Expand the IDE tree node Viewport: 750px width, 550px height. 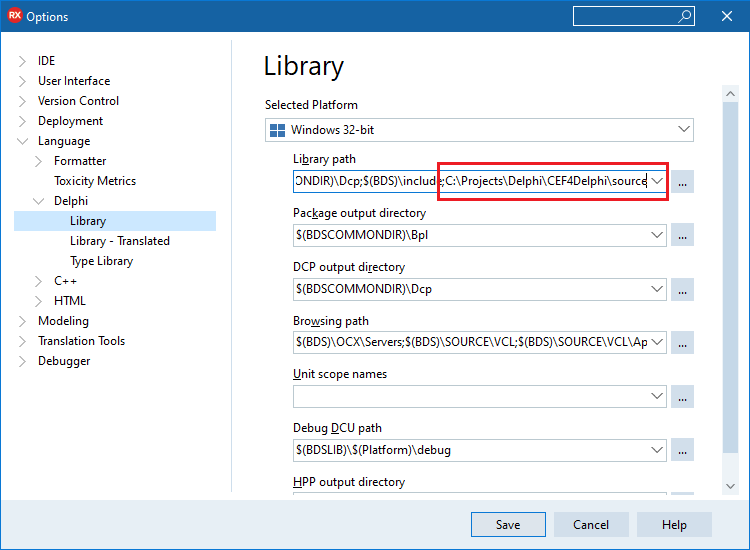(x=22, y=61)
